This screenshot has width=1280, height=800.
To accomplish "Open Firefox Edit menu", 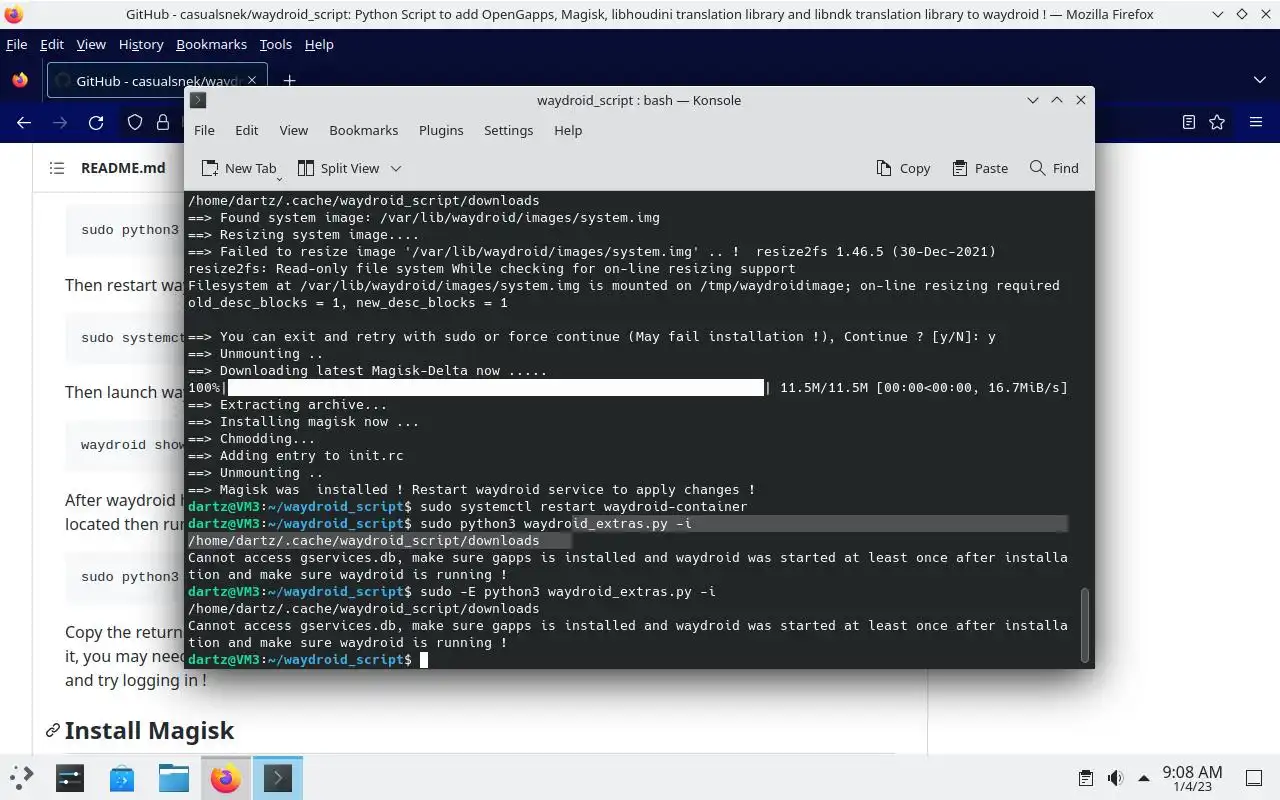I will click(x=51, y=44).
